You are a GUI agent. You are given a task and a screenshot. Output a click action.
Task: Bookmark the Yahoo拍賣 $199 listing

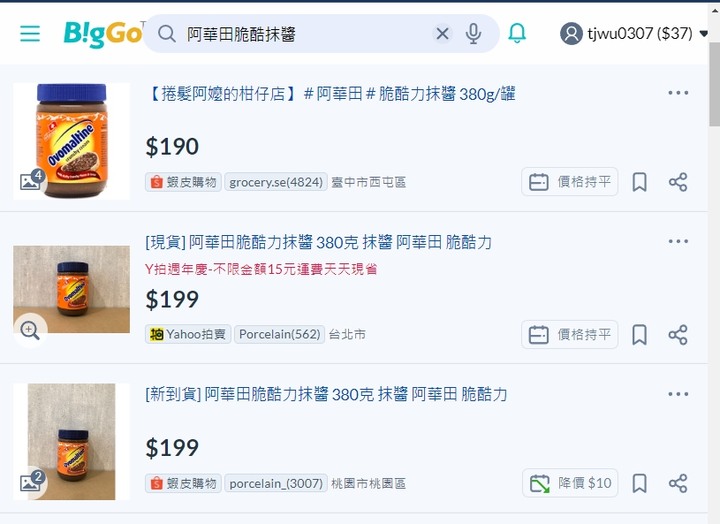coord(640,335)
